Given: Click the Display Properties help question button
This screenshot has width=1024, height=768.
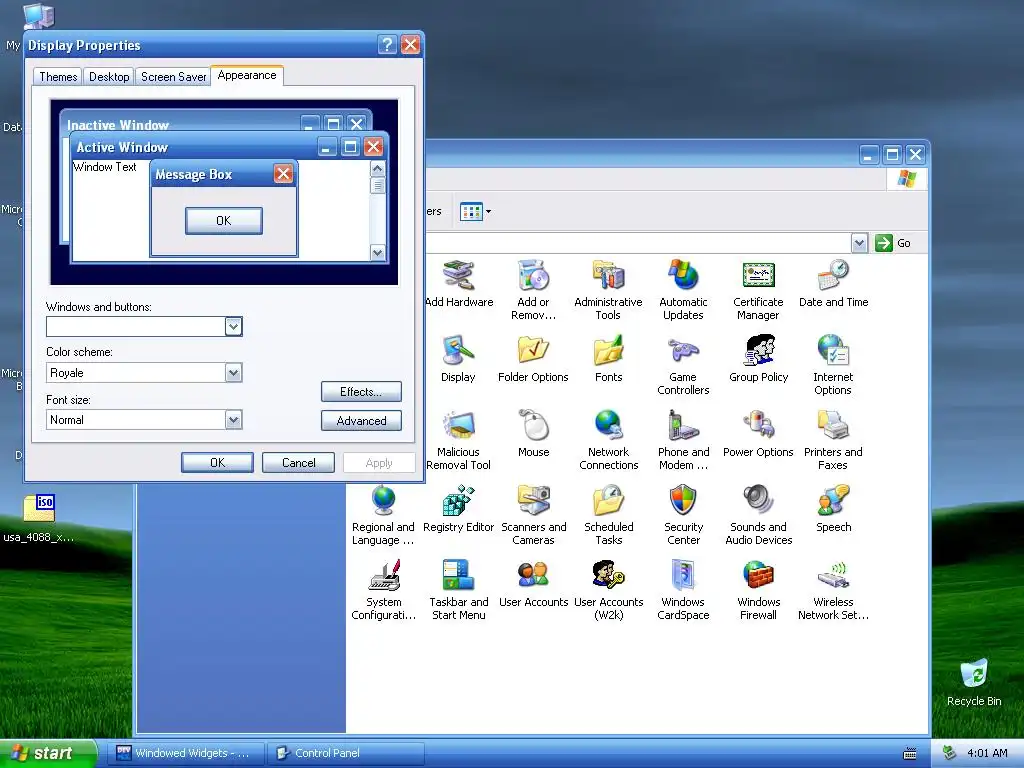Looking at the screenshot, I should point(387,44).
